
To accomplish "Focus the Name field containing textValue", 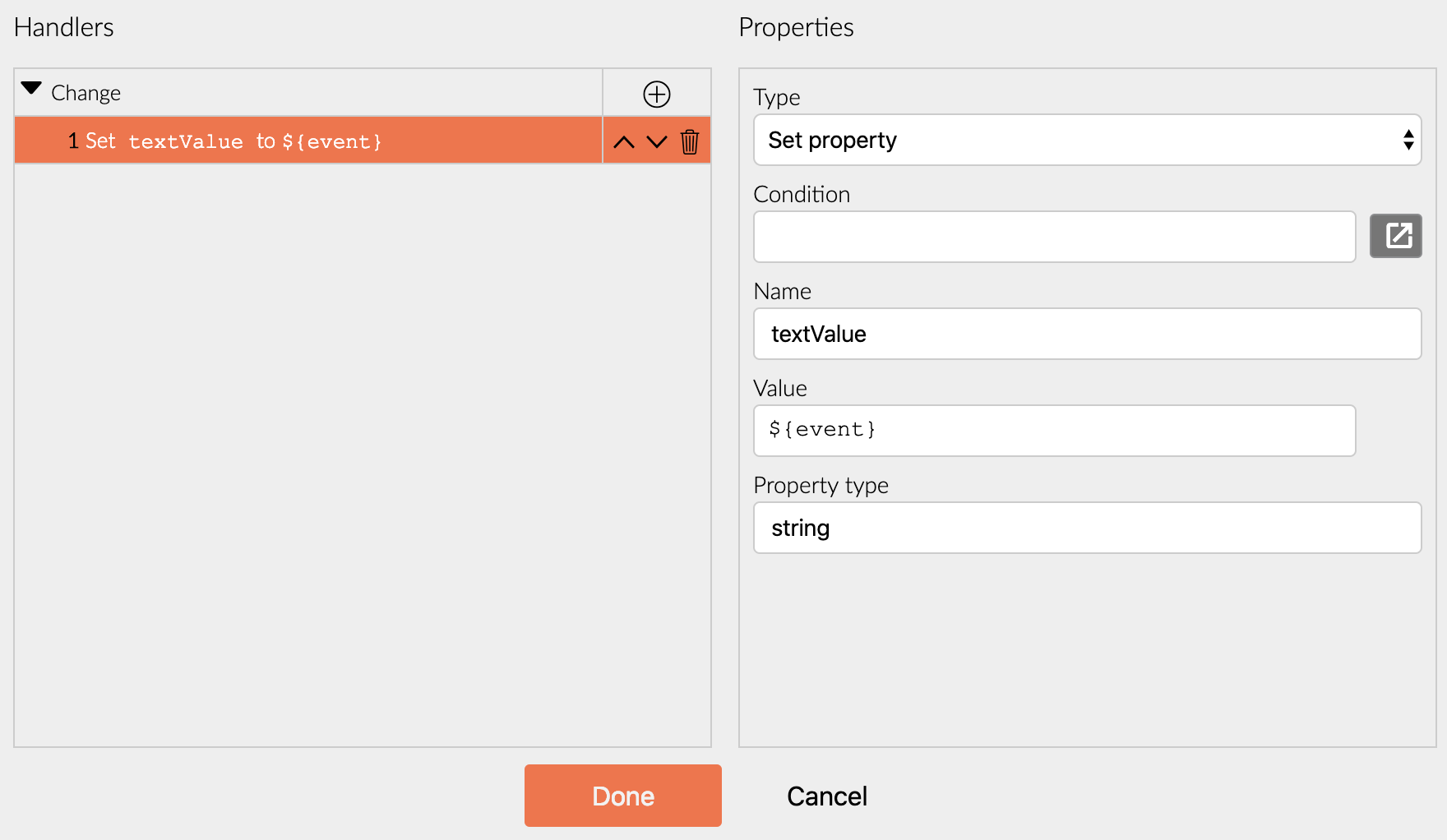I will click(1087, 334).
